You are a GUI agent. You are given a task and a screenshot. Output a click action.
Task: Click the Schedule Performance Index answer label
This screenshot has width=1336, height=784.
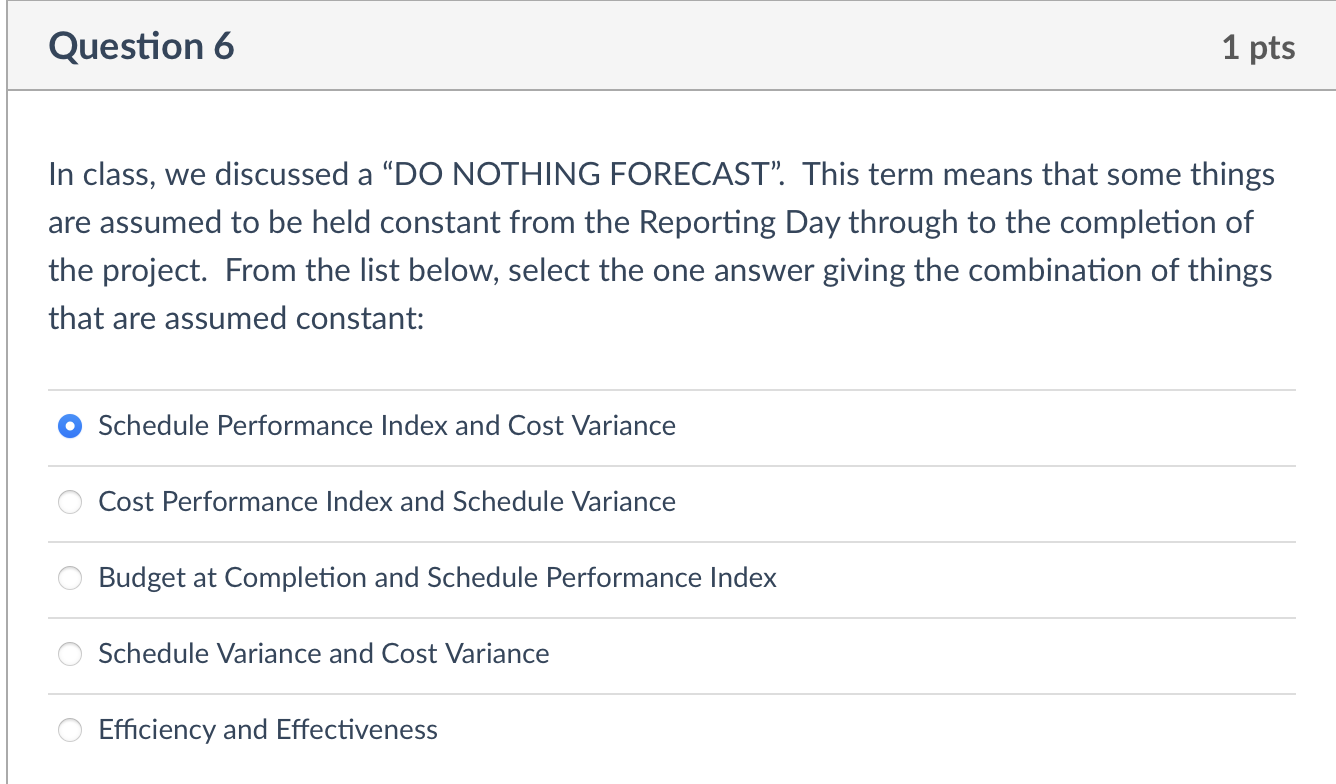point(387,426)
